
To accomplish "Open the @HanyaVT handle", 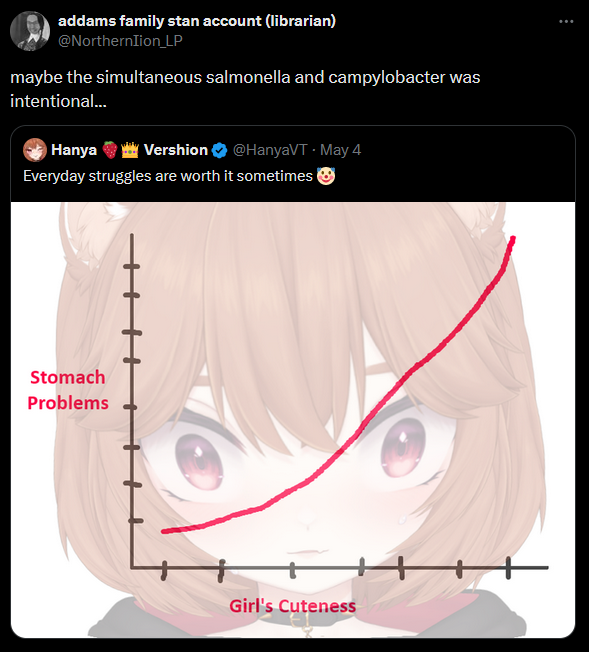I will (270, 150).
